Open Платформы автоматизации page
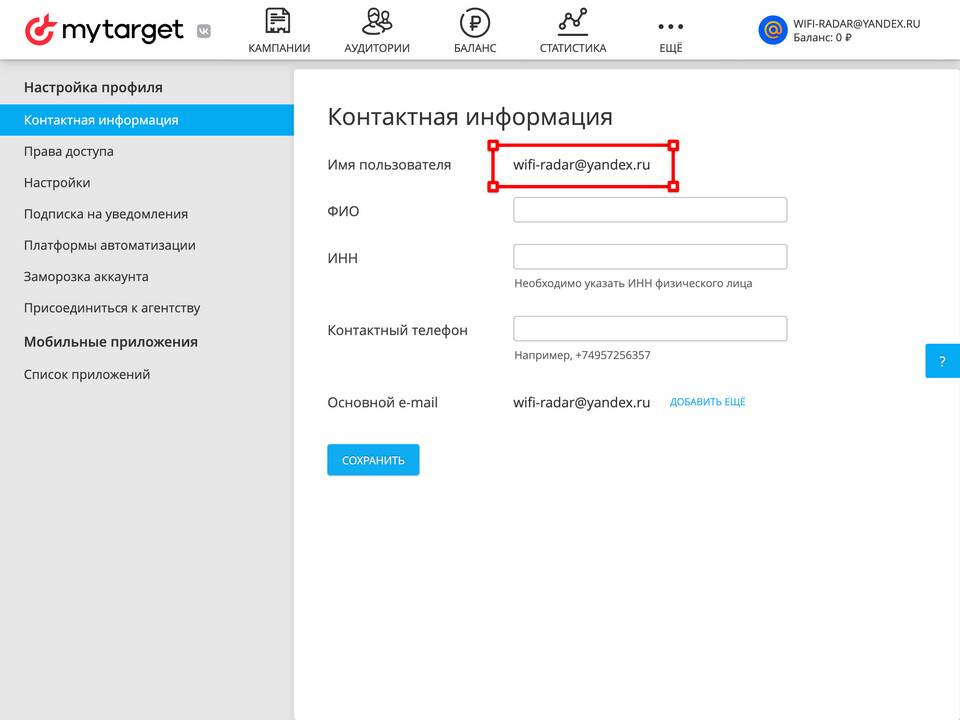 click(x=110, y=245)
